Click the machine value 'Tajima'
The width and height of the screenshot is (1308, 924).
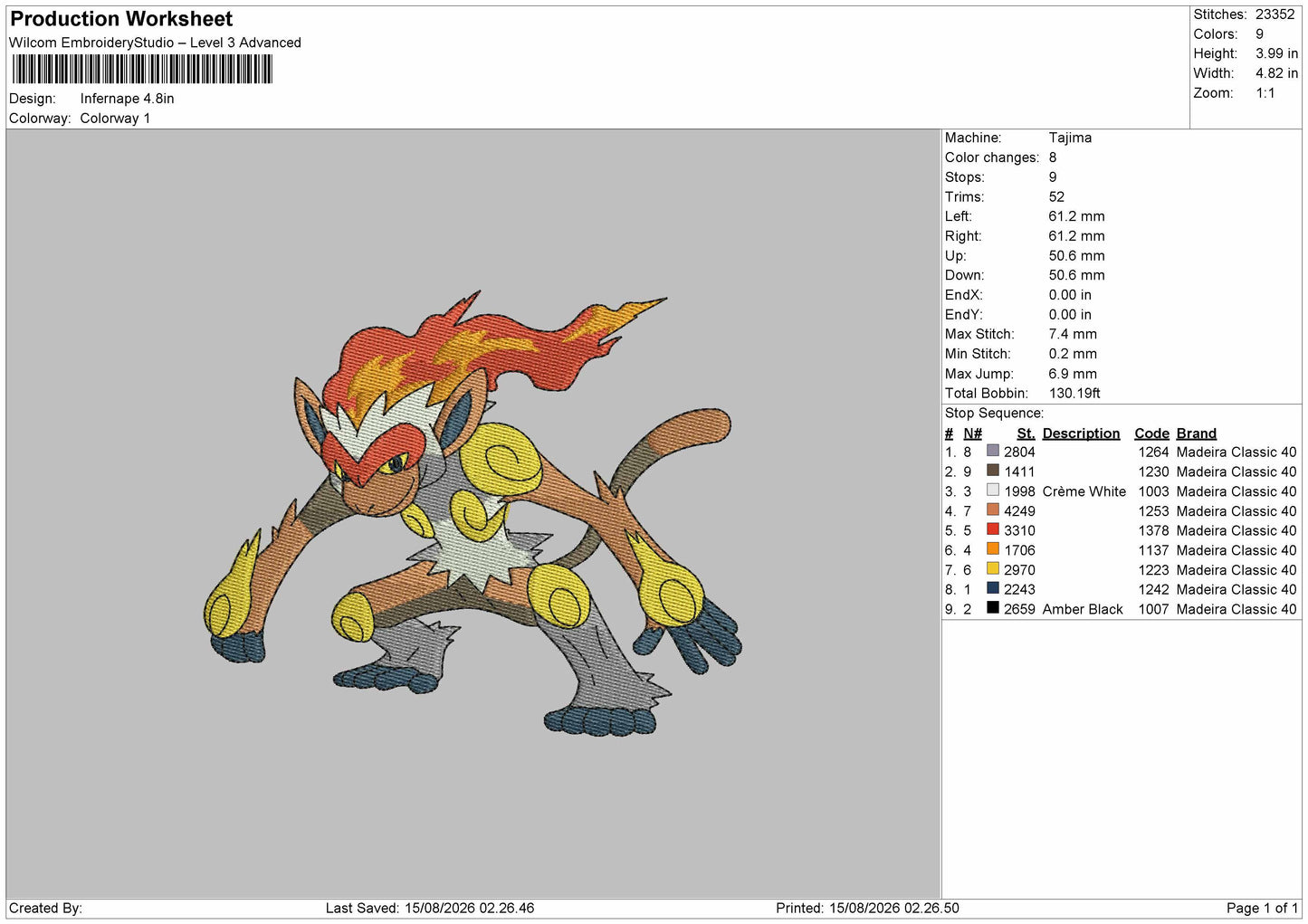click(x=1070, y=138)
